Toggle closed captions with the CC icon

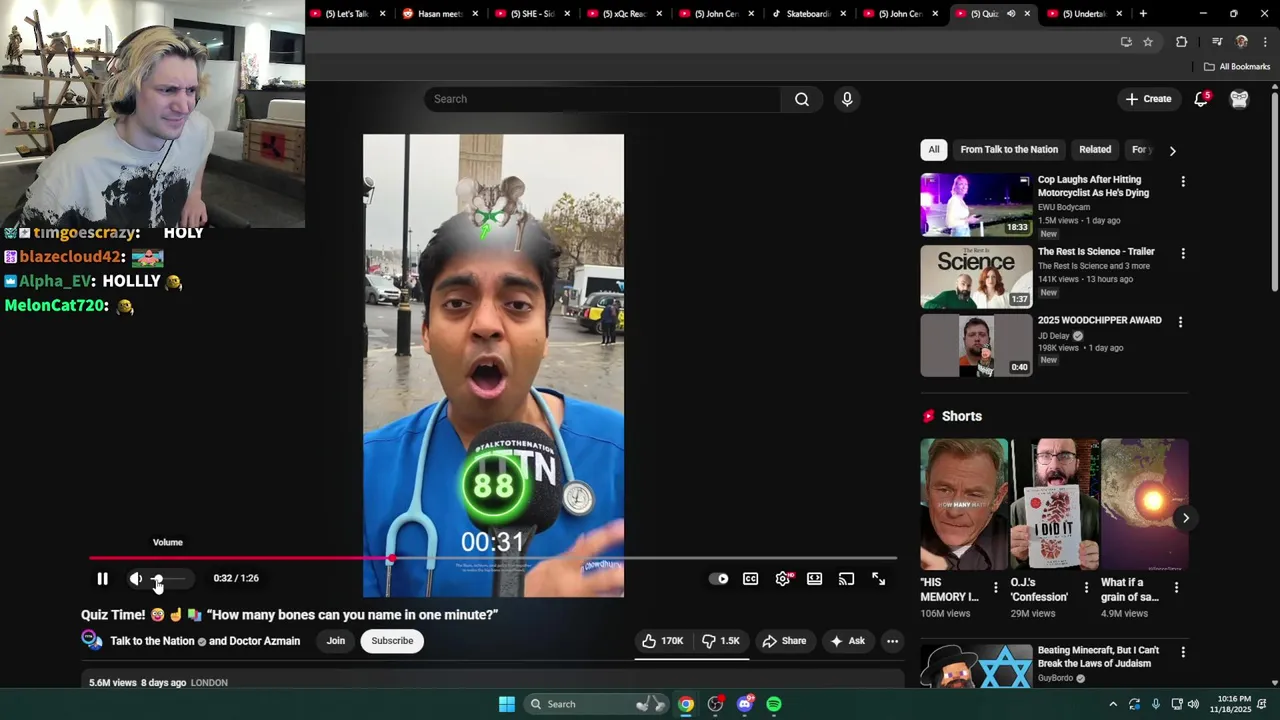pyautogui.click(x=751, y=579)
